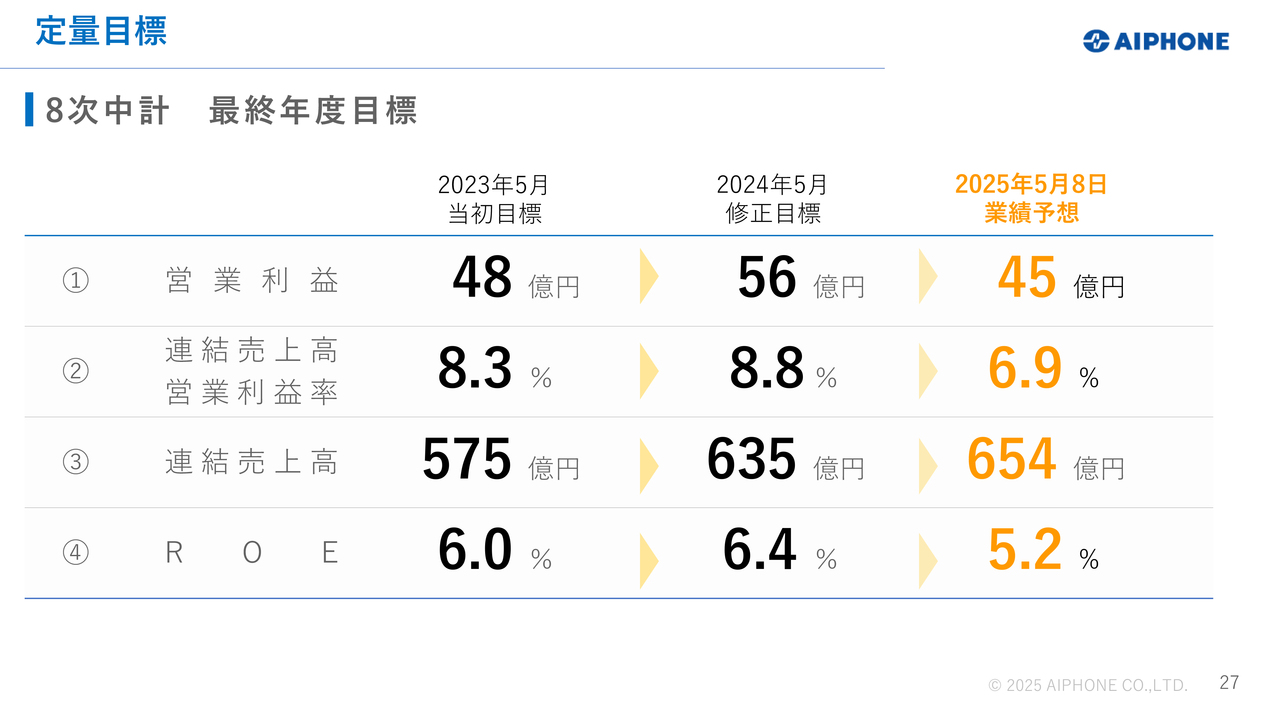Viewport: 1280px width, 720px height.
Task: Click the arrow between 8.8% and 6.9%
Action: 928,370
